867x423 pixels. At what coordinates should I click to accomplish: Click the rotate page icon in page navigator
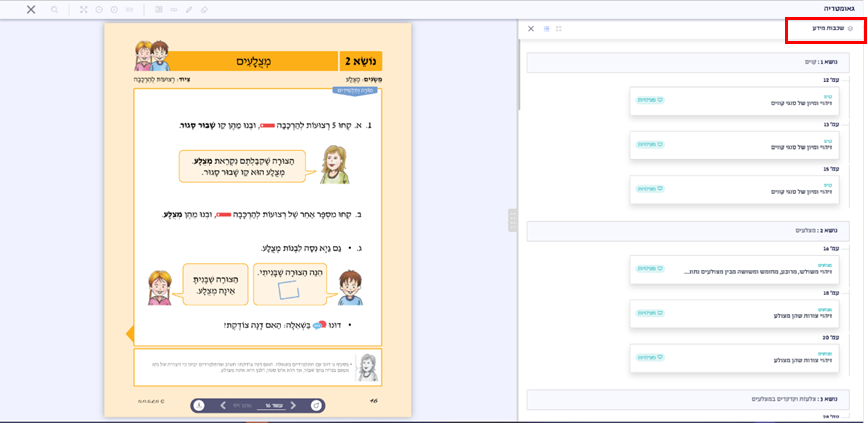(x=316, y=405)
